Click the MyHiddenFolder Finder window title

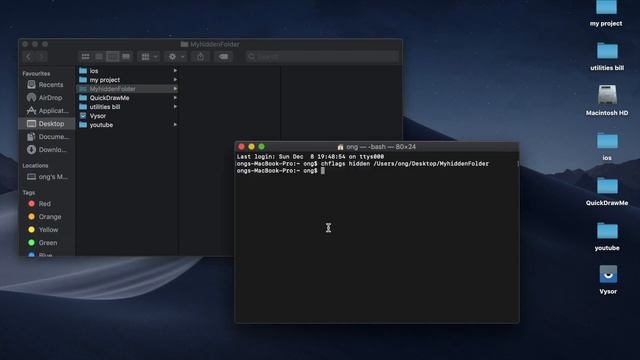pyautogui.click(x=210, y=44)
